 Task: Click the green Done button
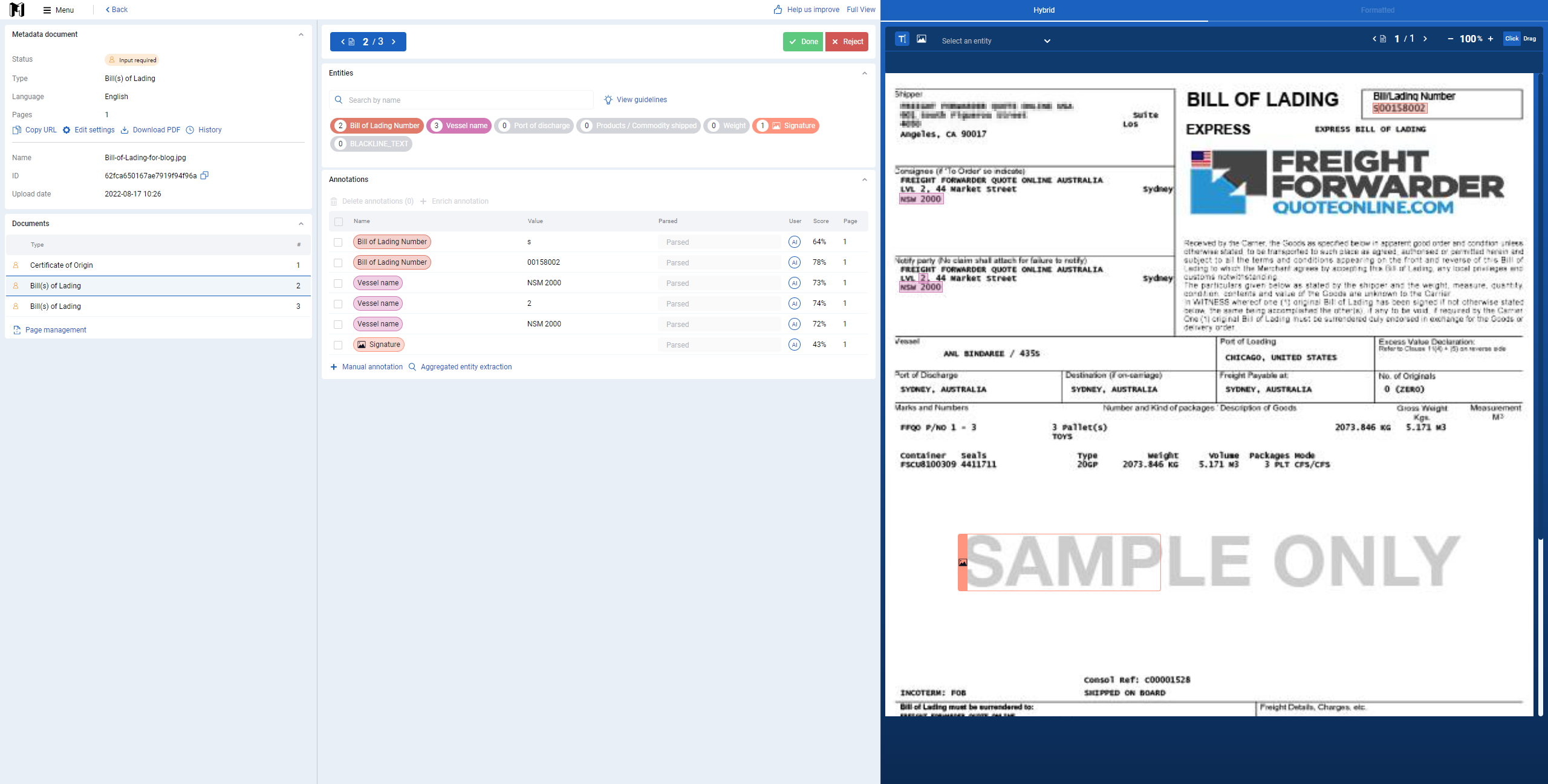[x=803, y=42]
